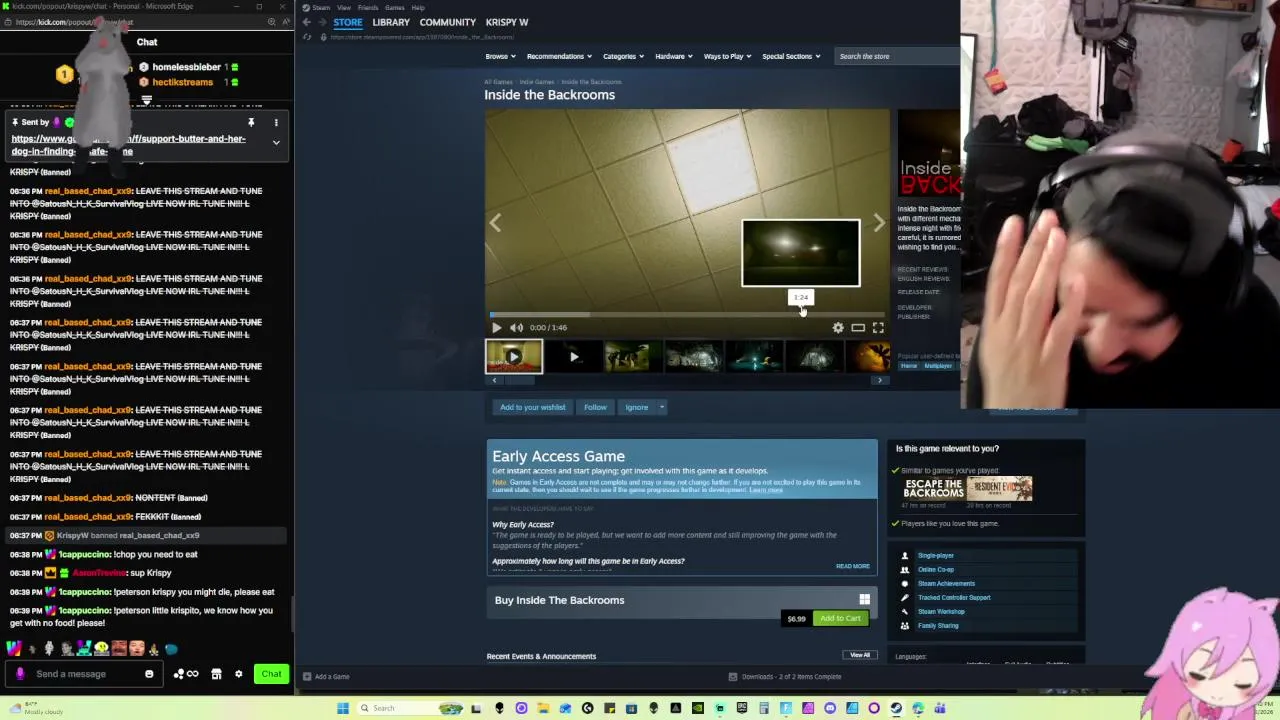
Task: Open the Kick channel points icon
Action: [x=185, y=674]
